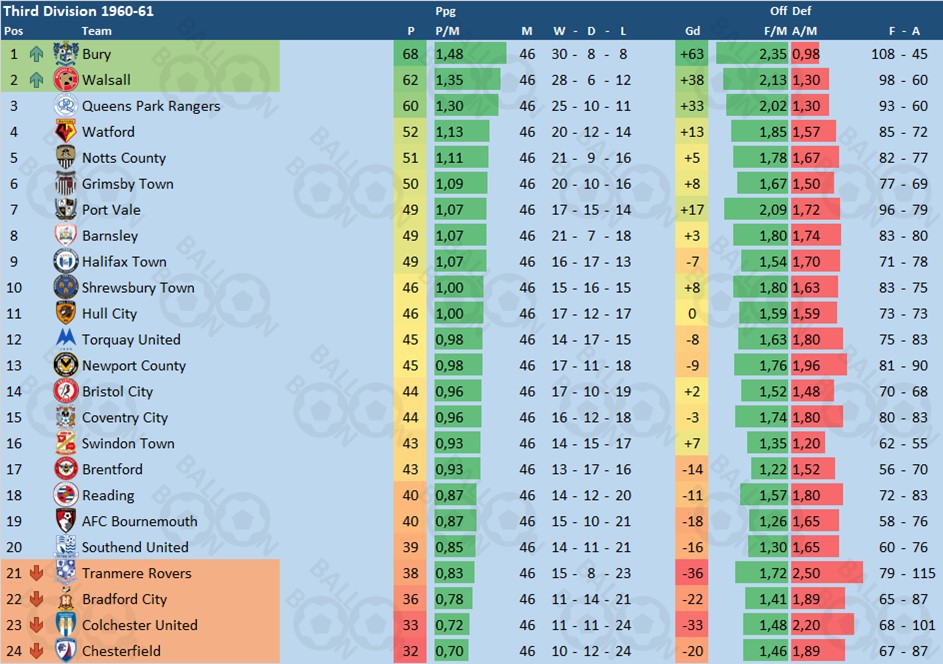Click the AFC Bournemouth club badge

pyautogui.click(x=66, y=521)
